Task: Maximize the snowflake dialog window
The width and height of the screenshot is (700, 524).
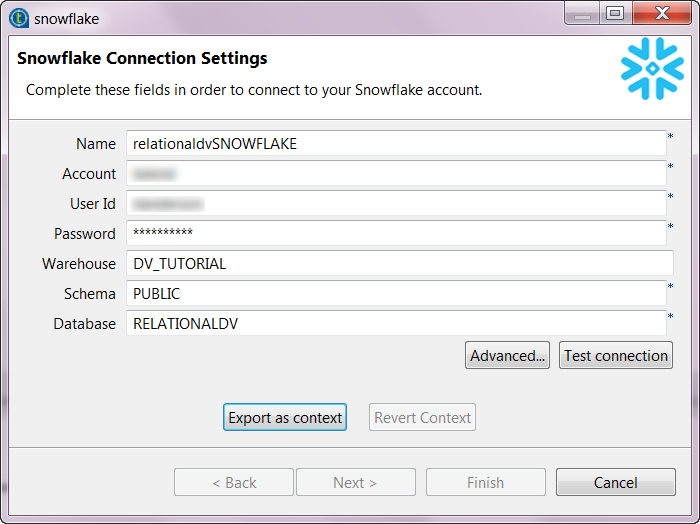Action: click(x=615, y=13)
